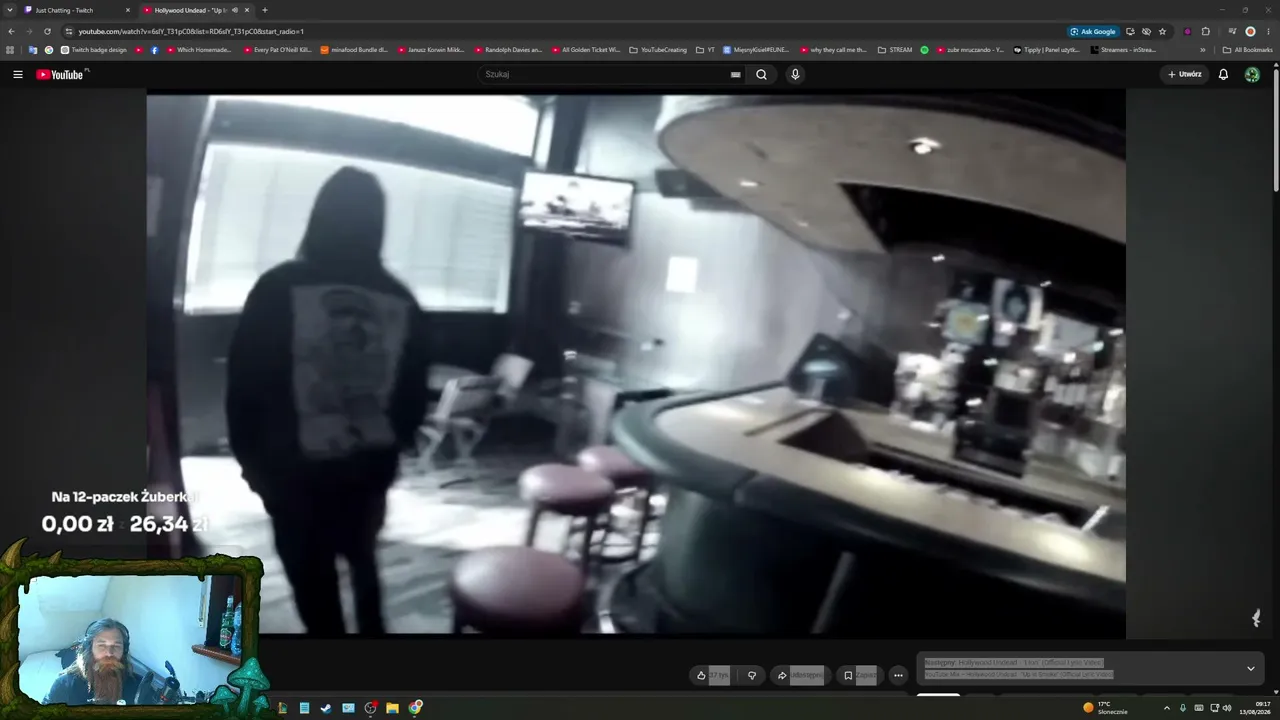Expand the STREAM bookmark folder

pos(895,50)
